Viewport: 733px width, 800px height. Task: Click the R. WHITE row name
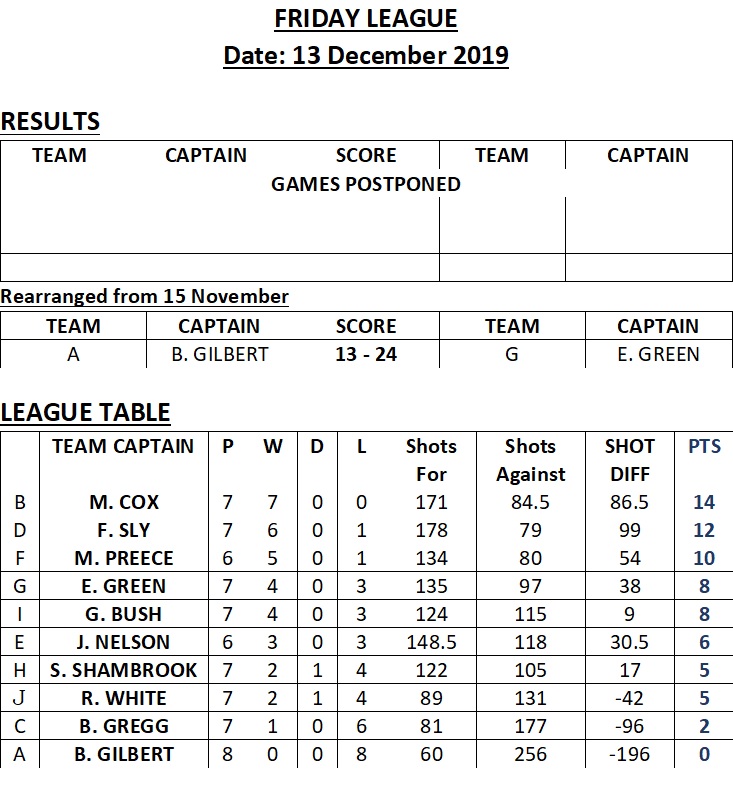coord(124,698)
